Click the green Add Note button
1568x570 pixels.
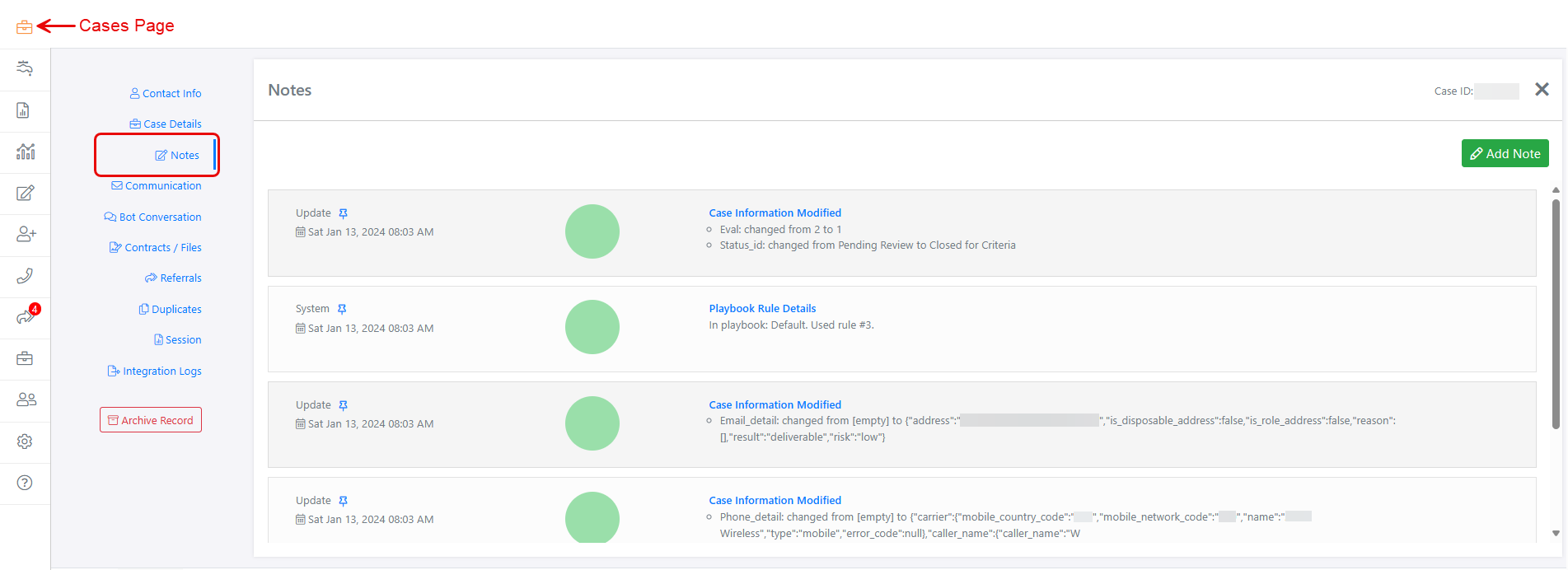tap(1505, 153)
